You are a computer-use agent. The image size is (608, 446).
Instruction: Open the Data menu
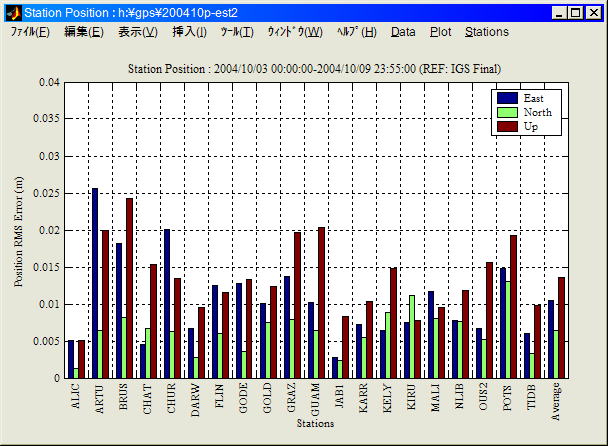coord(403,32)
